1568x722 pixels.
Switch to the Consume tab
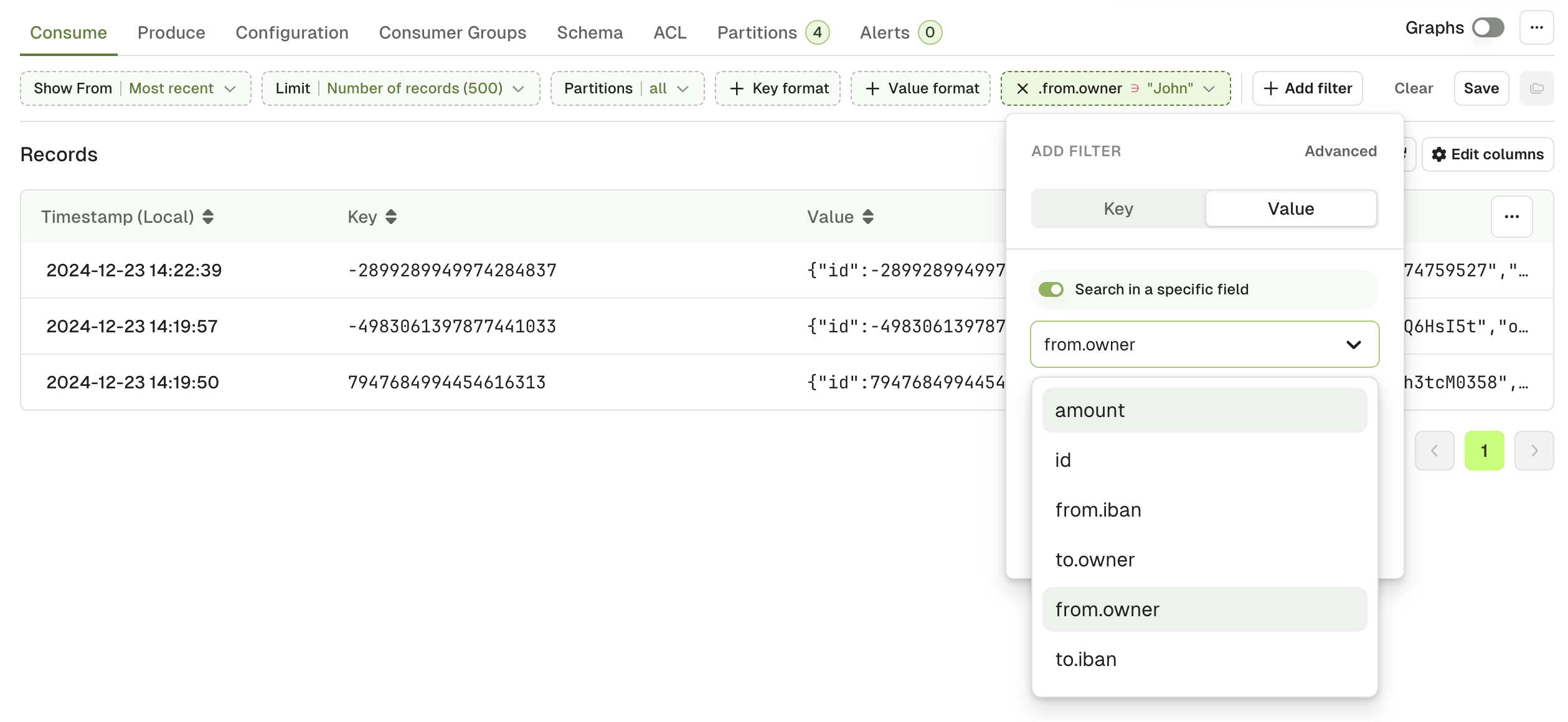[x=68, y=32]
